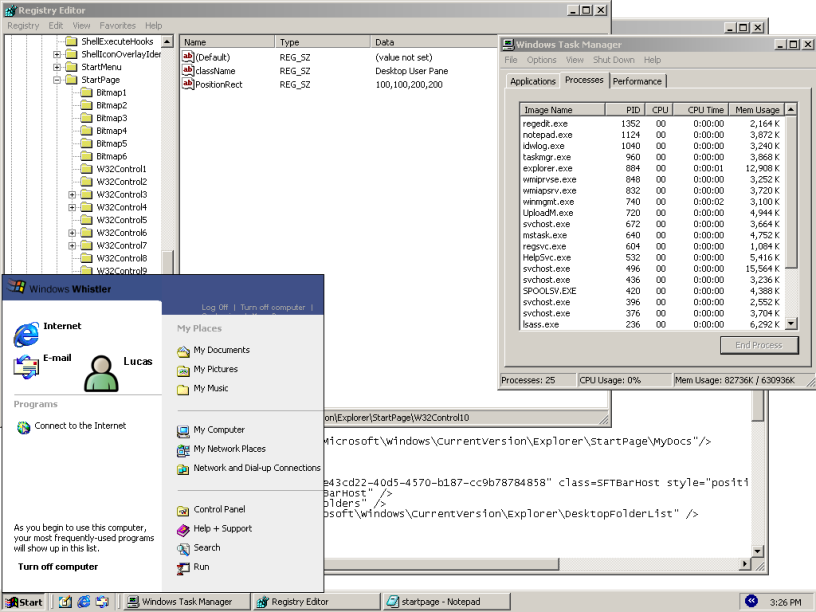
Task: Click the Start button
Action: click(24, 602)
